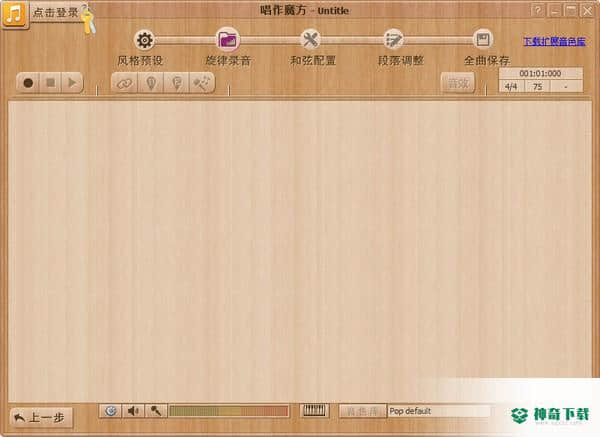Click the help question mark button

click(538, 10)
